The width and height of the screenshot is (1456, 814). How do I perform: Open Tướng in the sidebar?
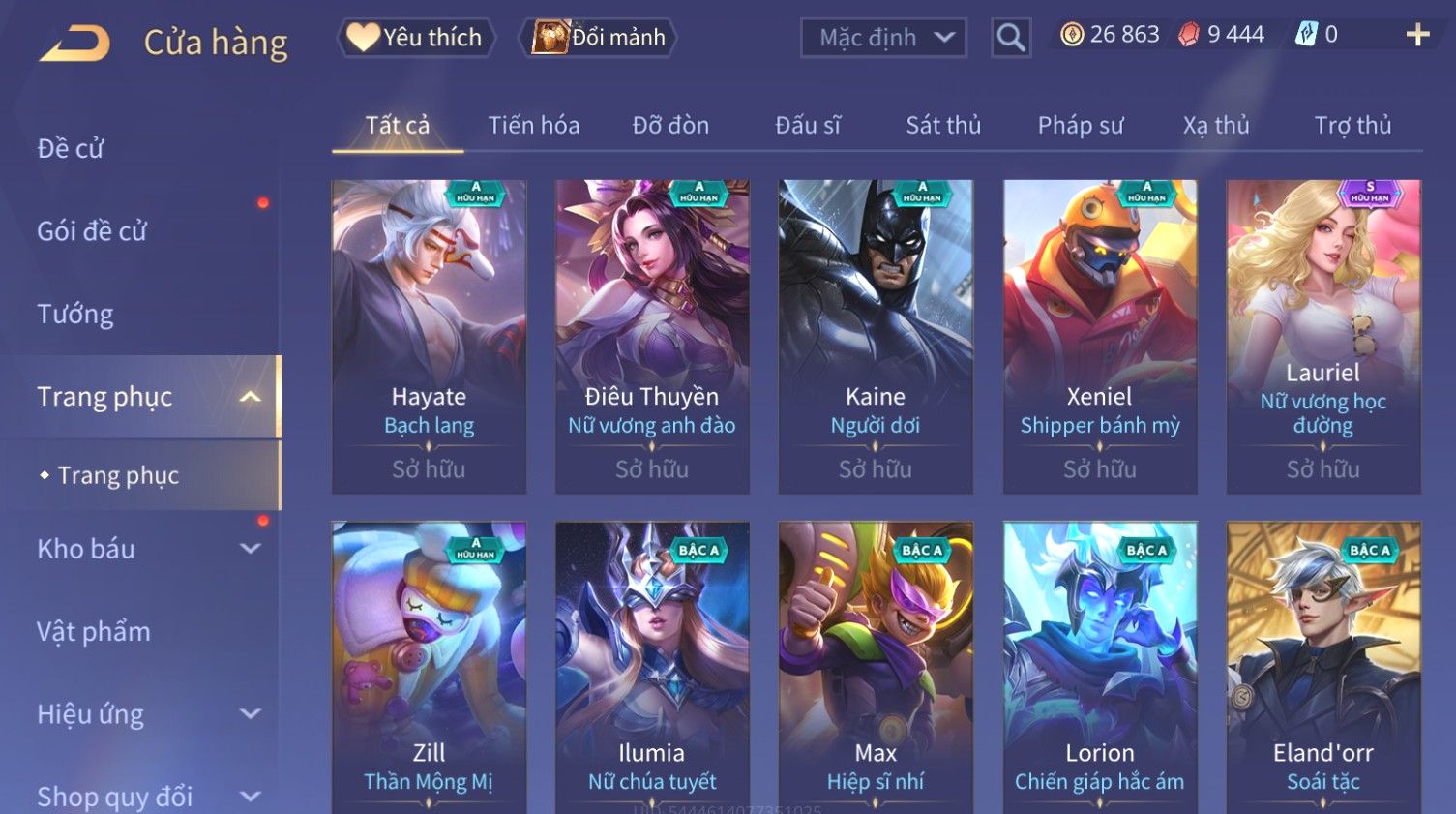pos(75,315)
